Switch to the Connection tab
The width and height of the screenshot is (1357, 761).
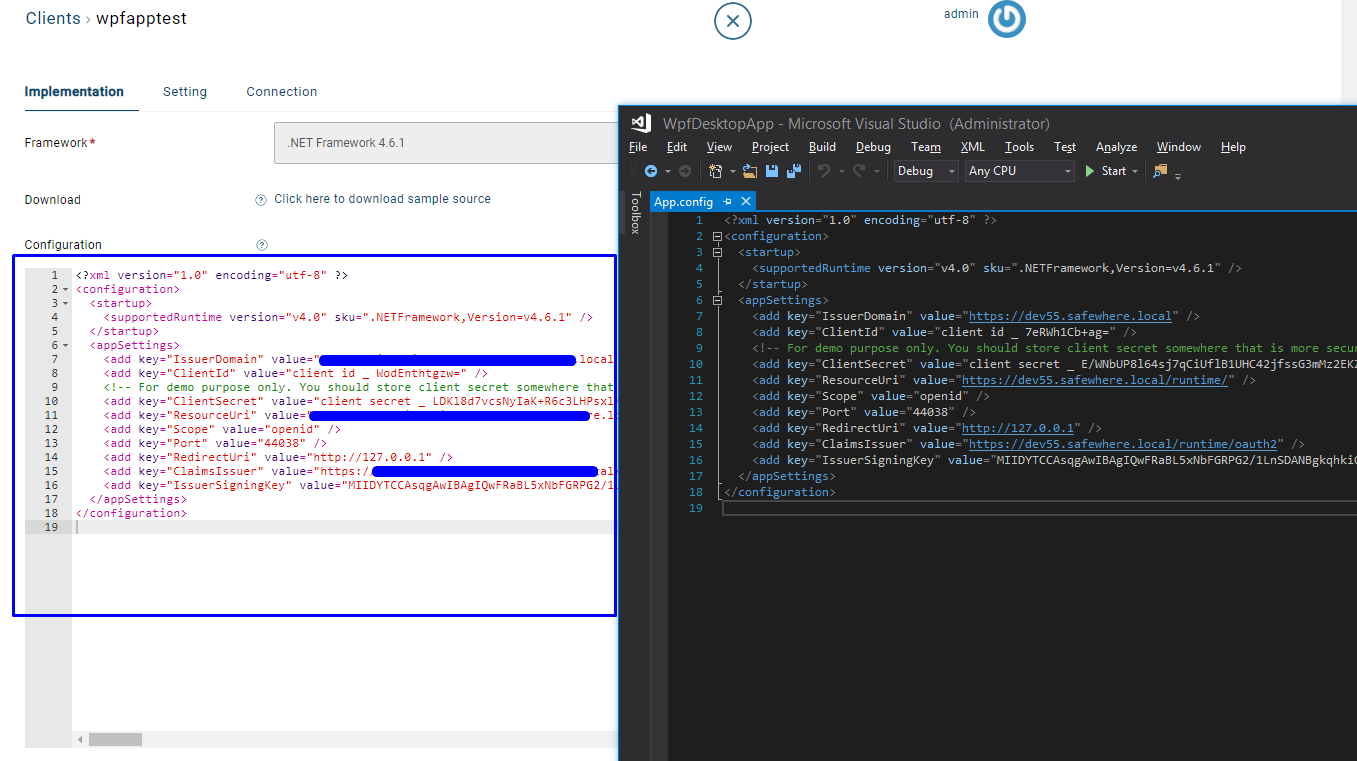pyautogui.click(x=282, y=91)
